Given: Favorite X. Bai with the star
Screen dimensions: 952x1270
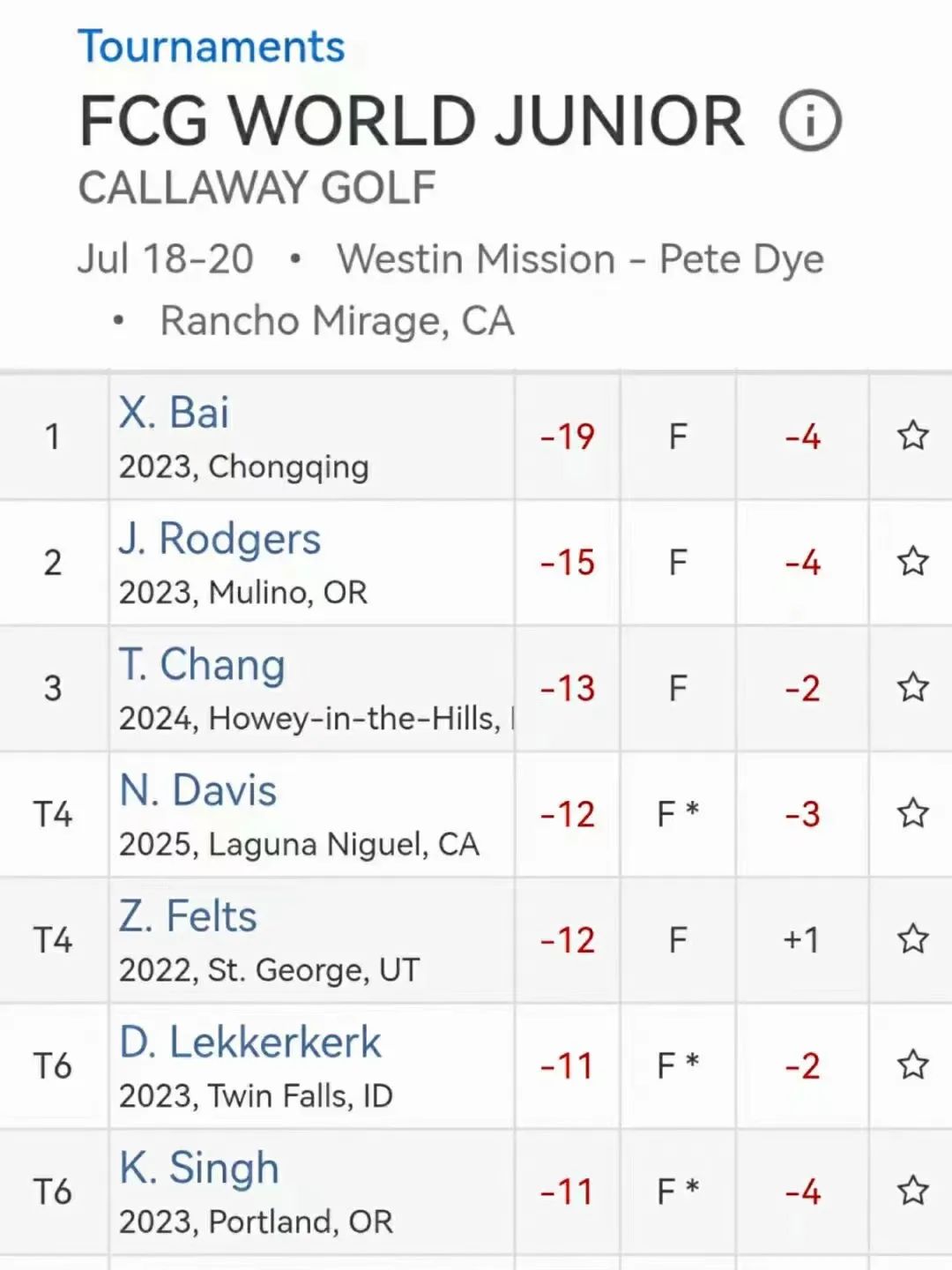Looking at the screenshot, I should (912, 436).
